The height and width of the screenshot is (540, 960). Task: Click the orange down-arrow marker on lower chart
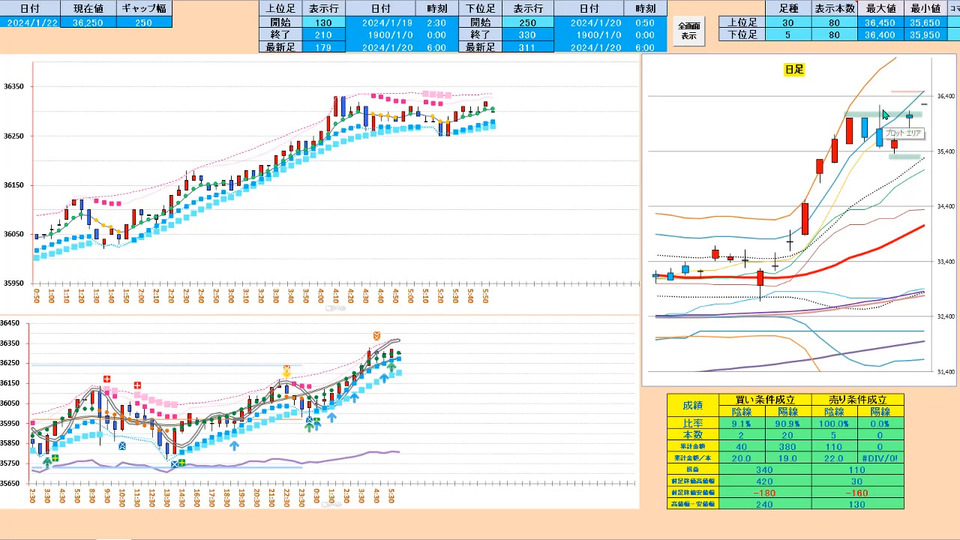click(287, 372)
